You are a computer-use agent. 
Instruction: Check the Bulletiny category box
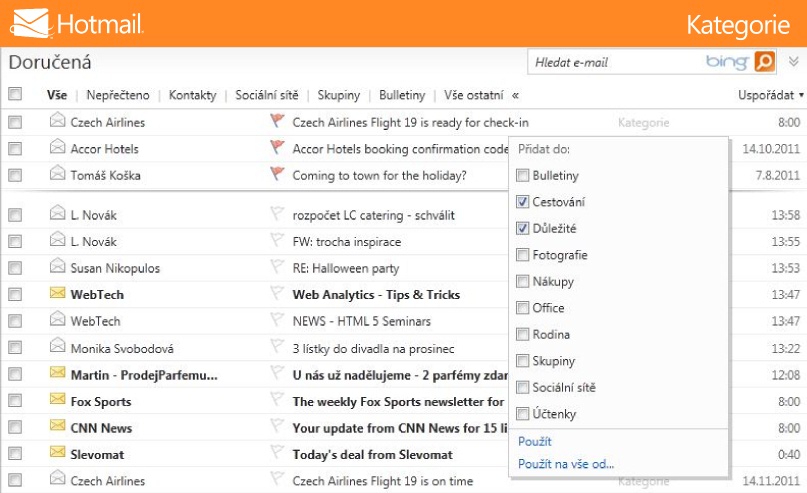click(x=522, y=175)
